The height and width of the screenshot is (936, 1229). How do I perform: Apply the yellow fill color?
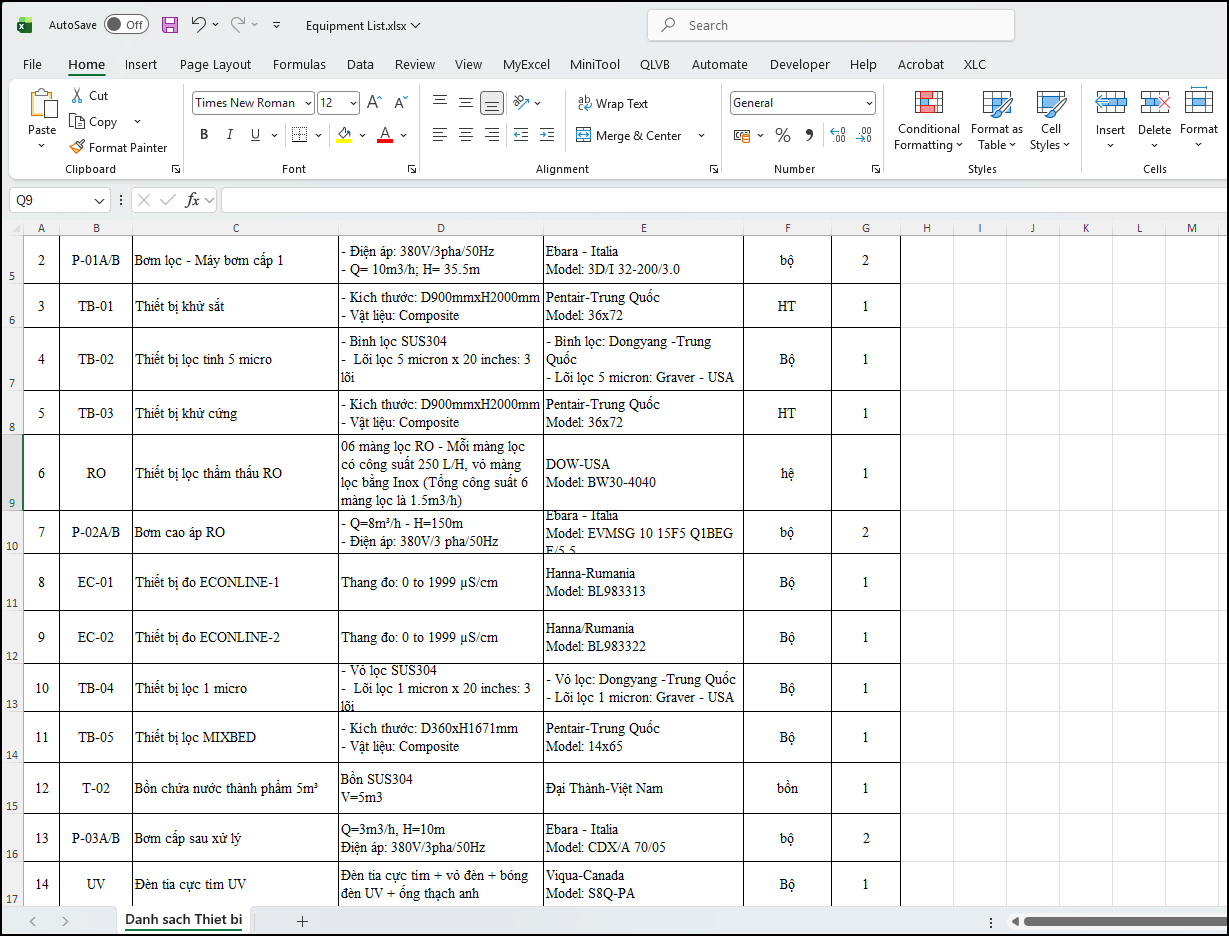(343, 135)
